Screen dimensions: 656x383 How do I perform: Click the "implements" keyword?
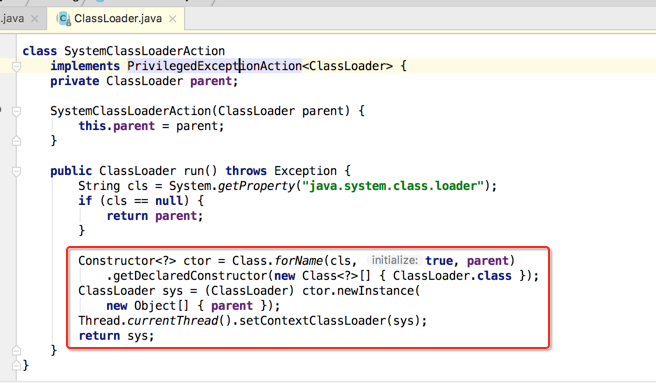point(85,66)
